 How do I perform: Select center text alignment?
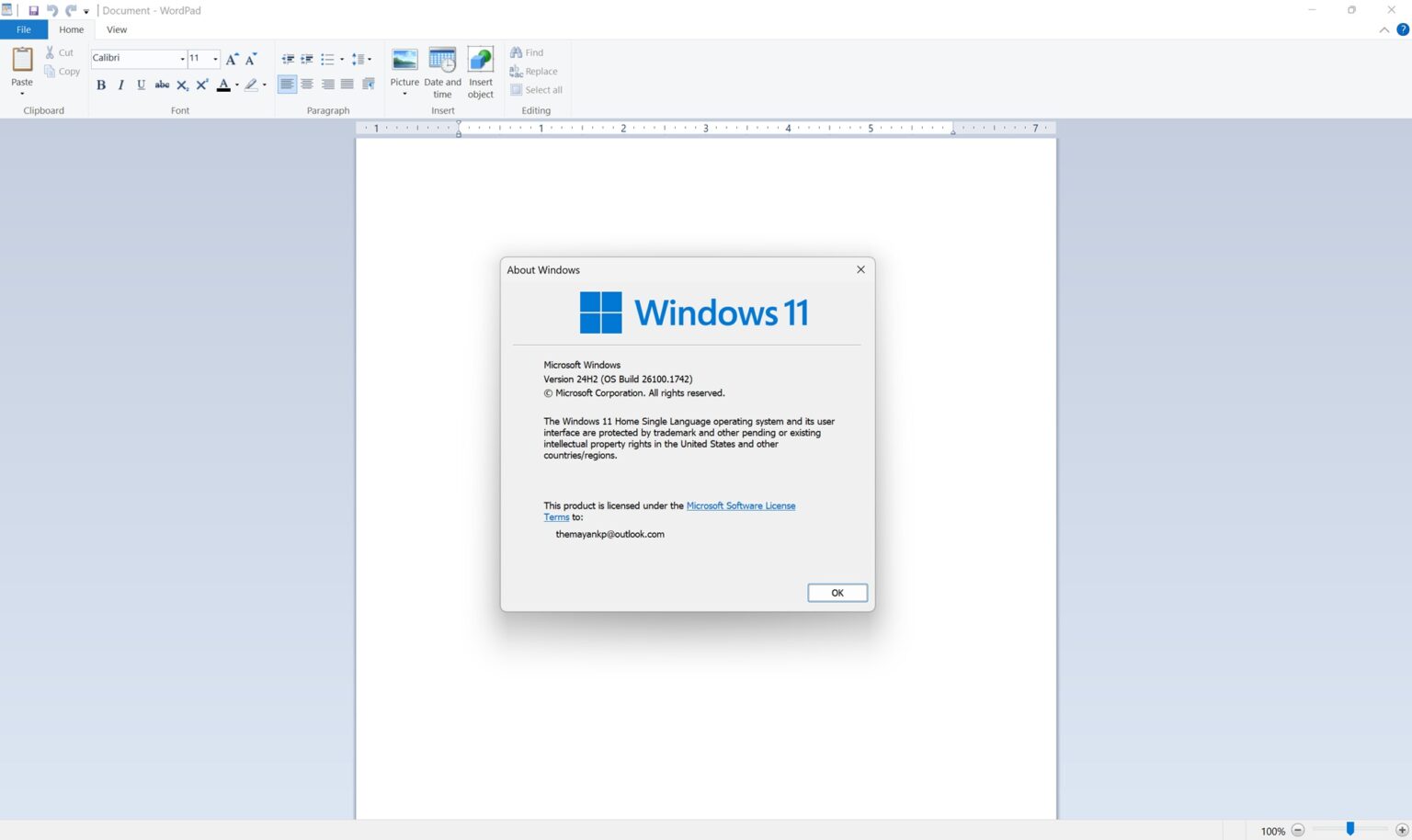[x=307, y=84]
